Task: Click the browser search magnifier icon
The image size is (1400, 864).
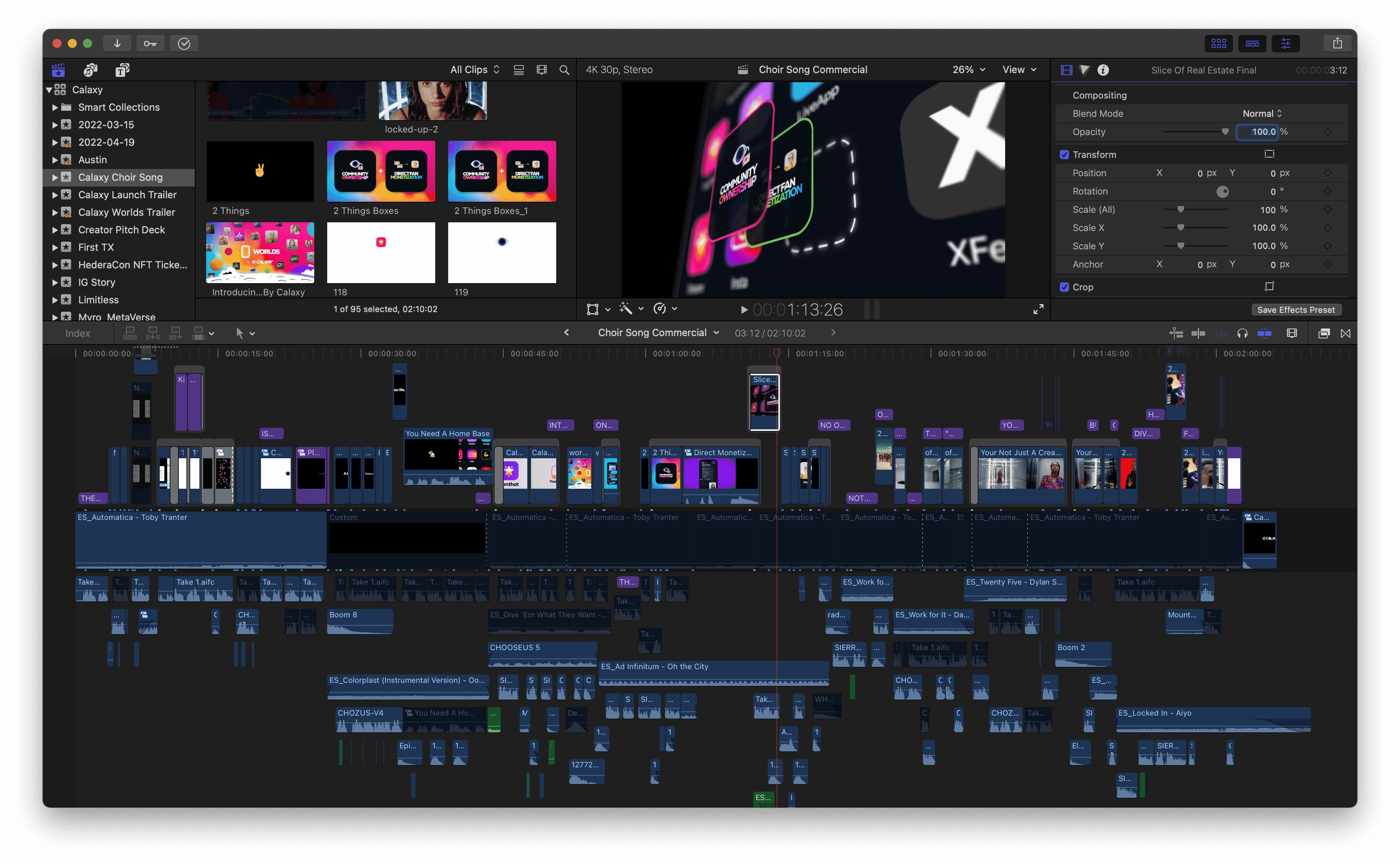Action: [x=564, y=70]
